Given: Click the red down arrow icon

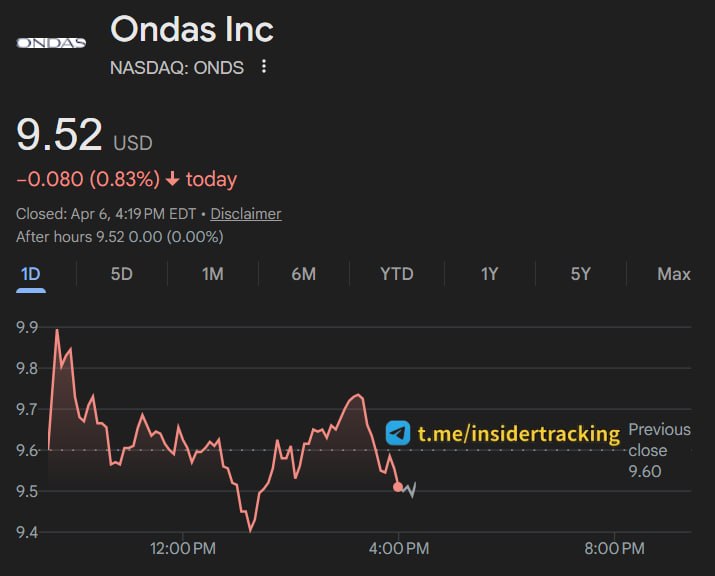Looking at the screenshot, I should click(x=172, y=180).
